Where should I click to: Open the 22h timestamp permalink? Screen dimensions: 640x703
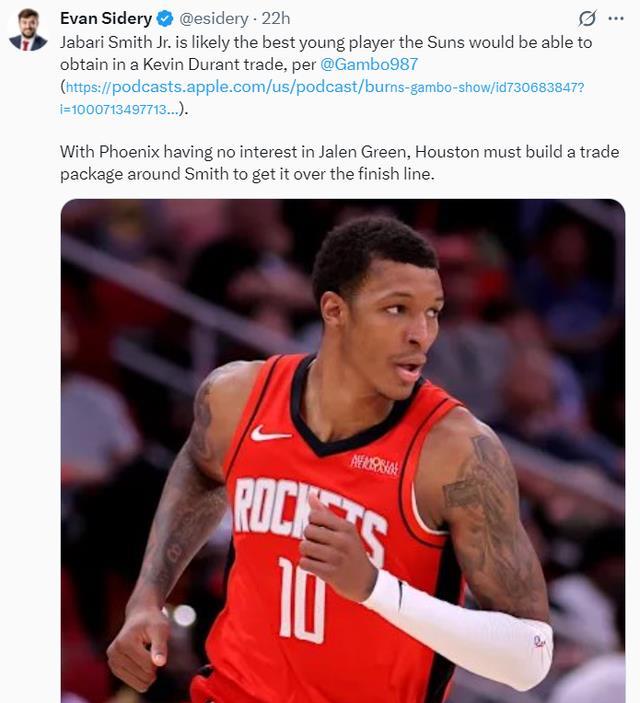pos(276,19)
